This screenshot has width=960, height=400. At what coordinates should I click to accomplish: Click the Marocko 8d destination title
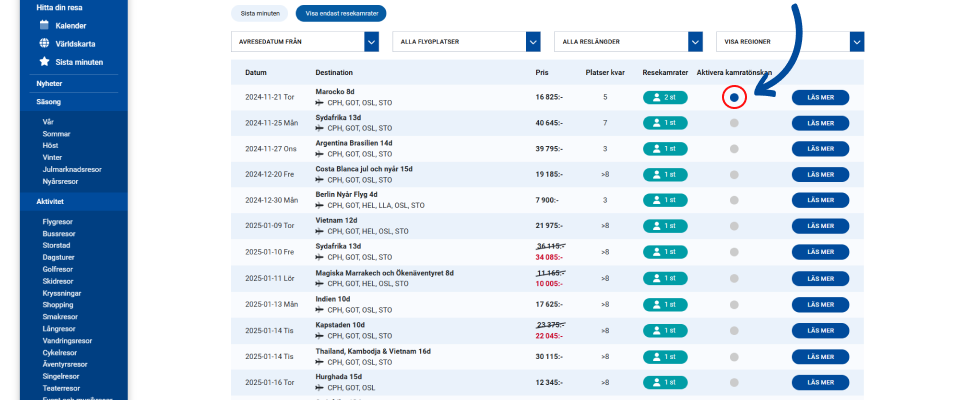(336, 91)
